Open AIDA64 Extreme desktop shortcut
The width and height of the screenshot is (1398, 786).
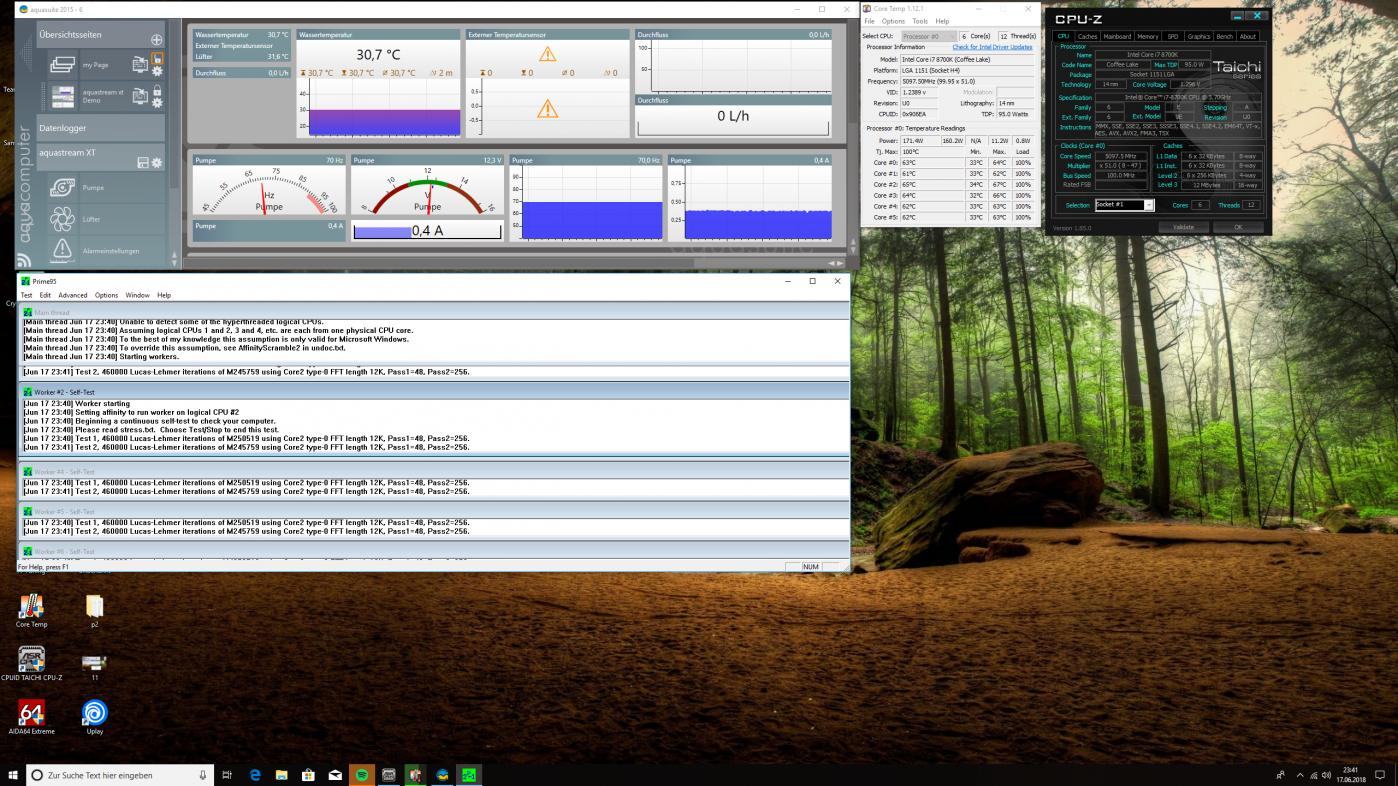pos(31,717)
